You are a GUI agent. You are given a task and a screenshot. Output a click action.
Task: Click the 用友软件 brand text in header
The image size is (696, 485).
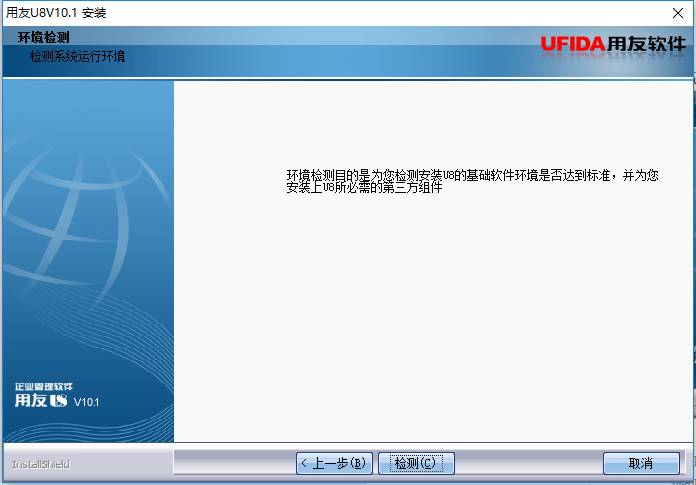[646, 44]
